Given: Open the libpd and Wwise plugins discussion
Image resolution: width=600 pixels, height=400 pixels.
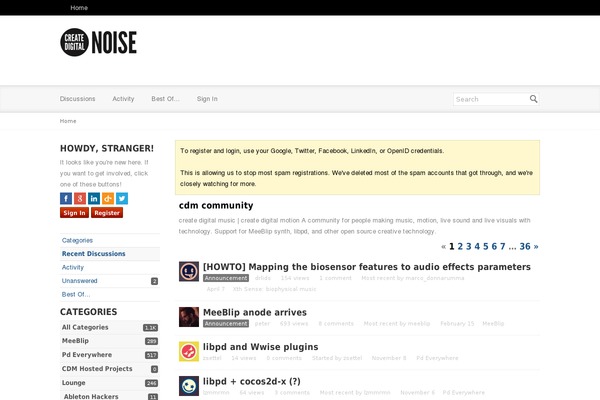Looking at the screenshot, I should pos(261,347).
